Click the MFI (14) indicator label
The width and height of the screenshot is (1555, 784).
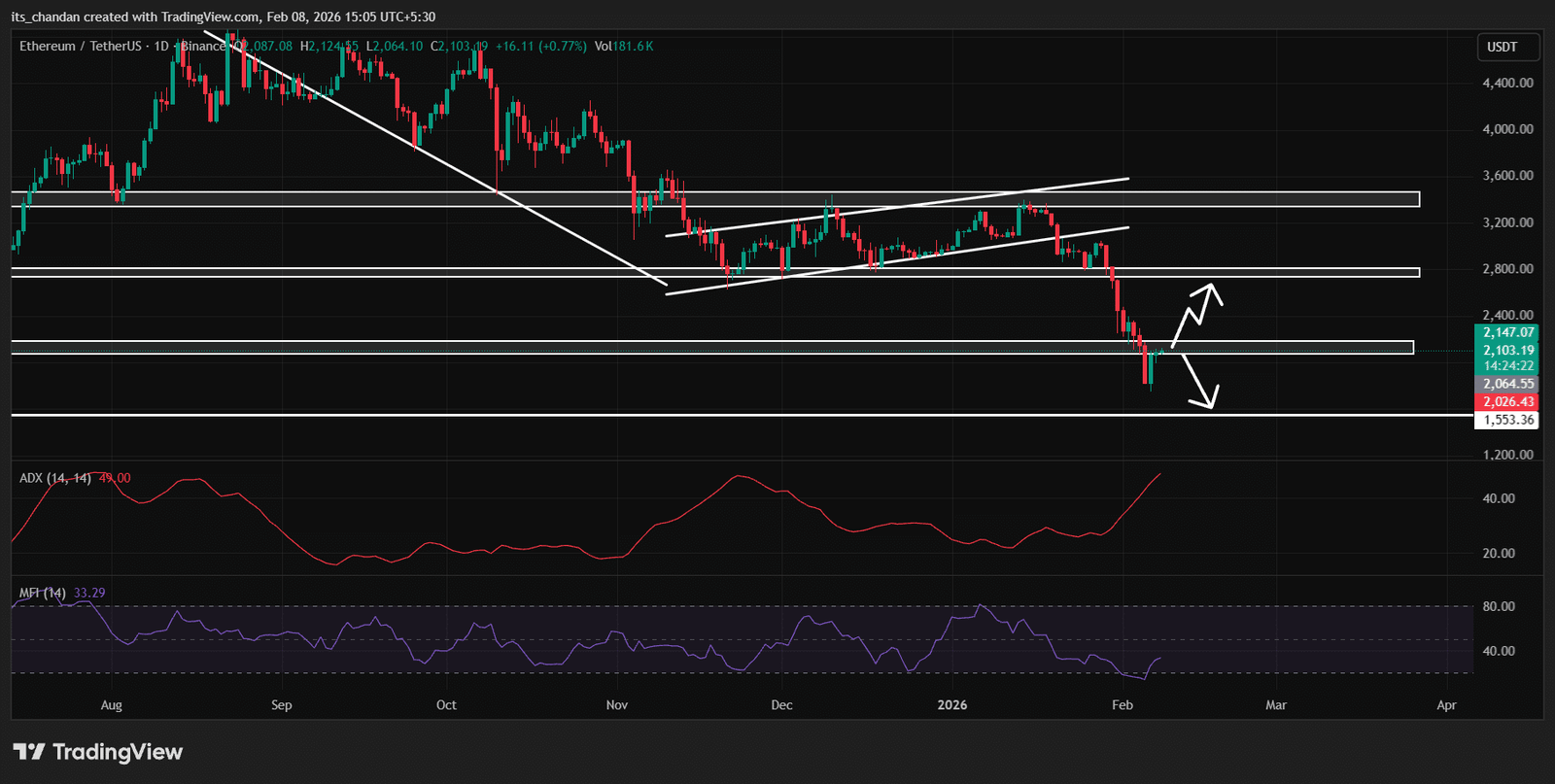[43, 593]
